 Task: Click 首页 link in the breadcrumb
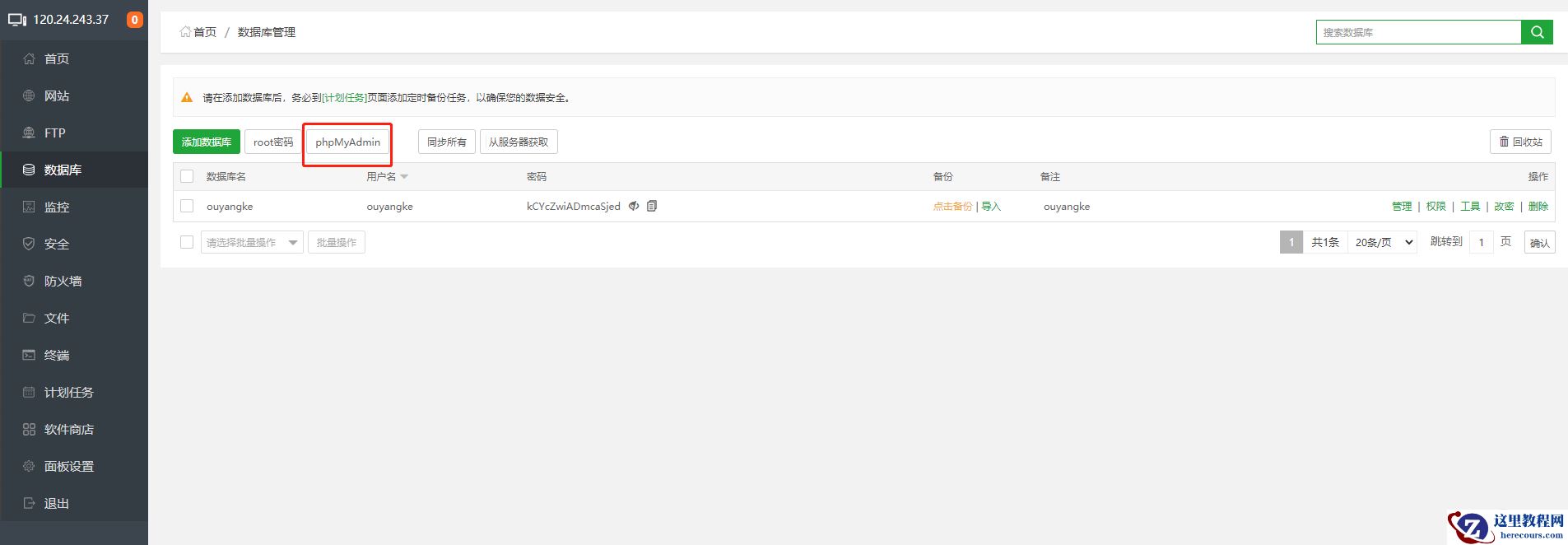(205, 32)
